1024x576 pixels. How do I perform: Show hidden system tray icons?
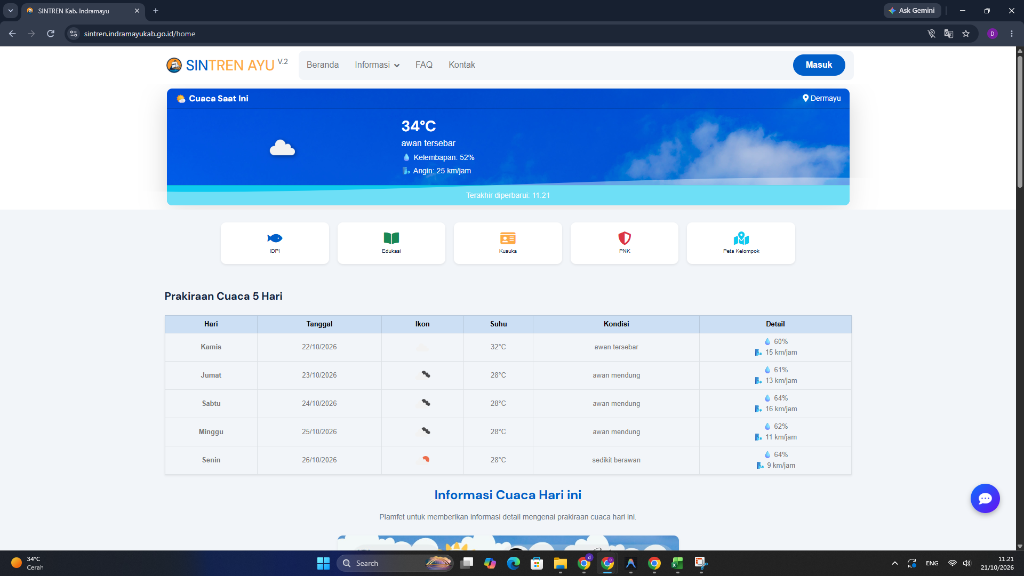tap(895, 563)
